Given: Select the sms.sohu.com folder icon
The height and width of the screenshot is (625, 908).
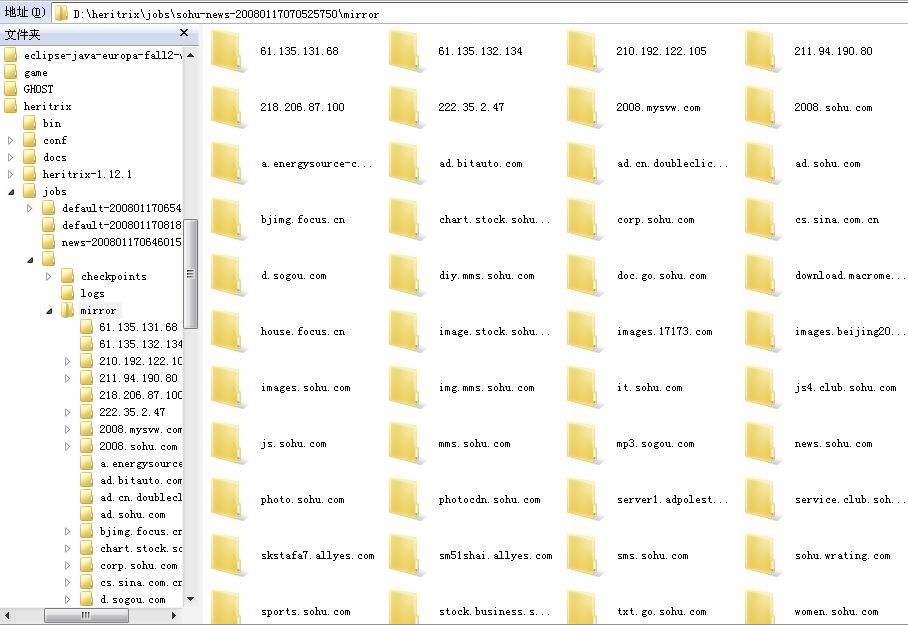Looking at the screenshot, I should point(583,555).
